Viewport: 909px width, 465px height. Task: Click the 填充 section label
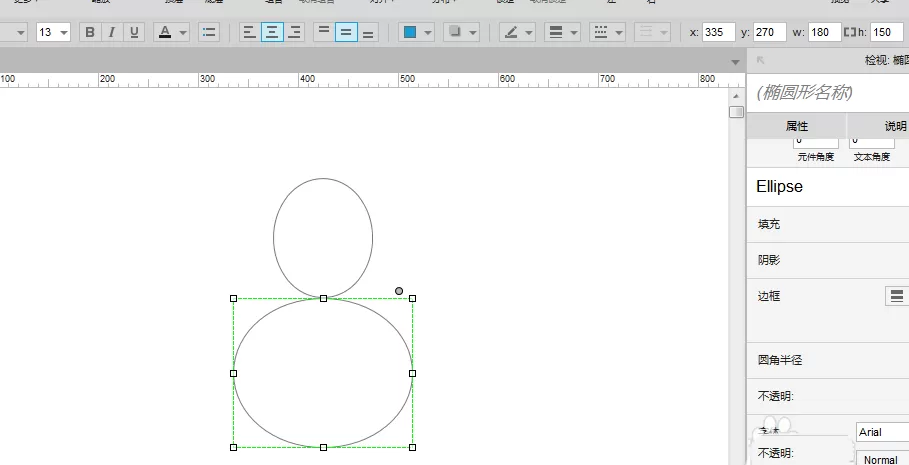[769, 224]
